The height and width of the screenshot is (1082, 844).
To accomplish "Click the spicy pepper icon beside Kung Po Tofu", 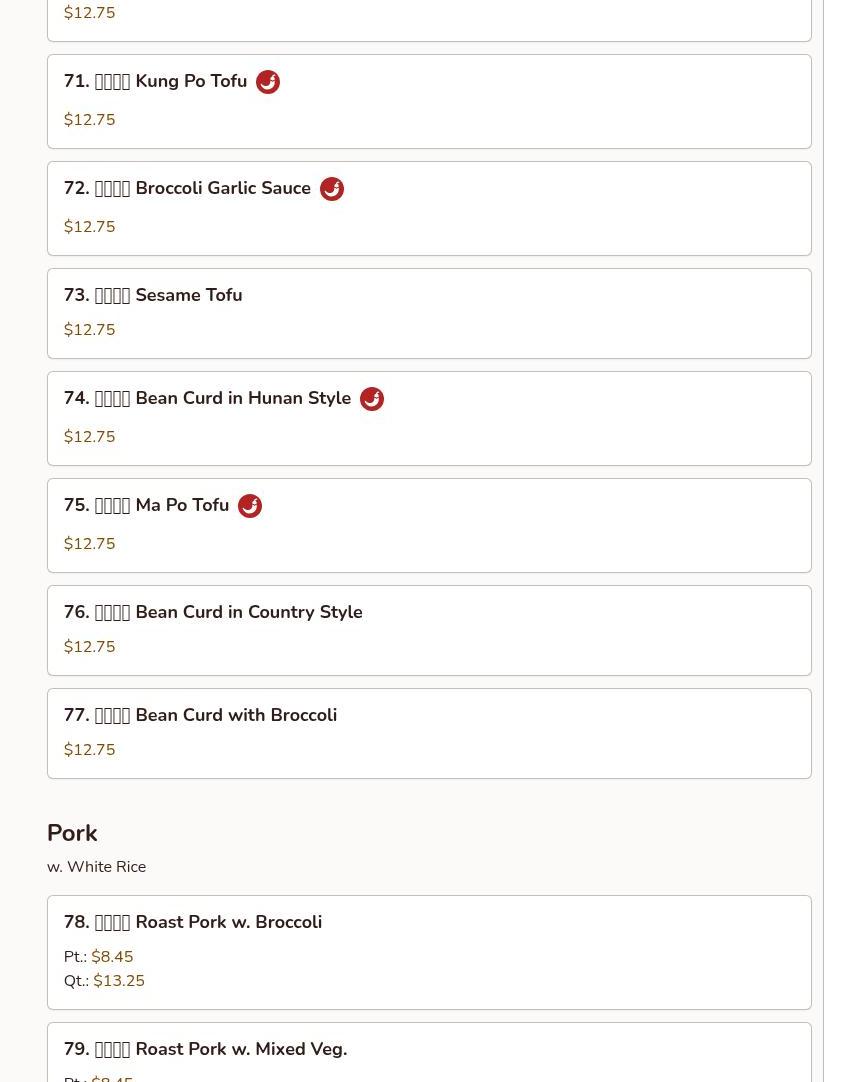I will coord(268,82).
